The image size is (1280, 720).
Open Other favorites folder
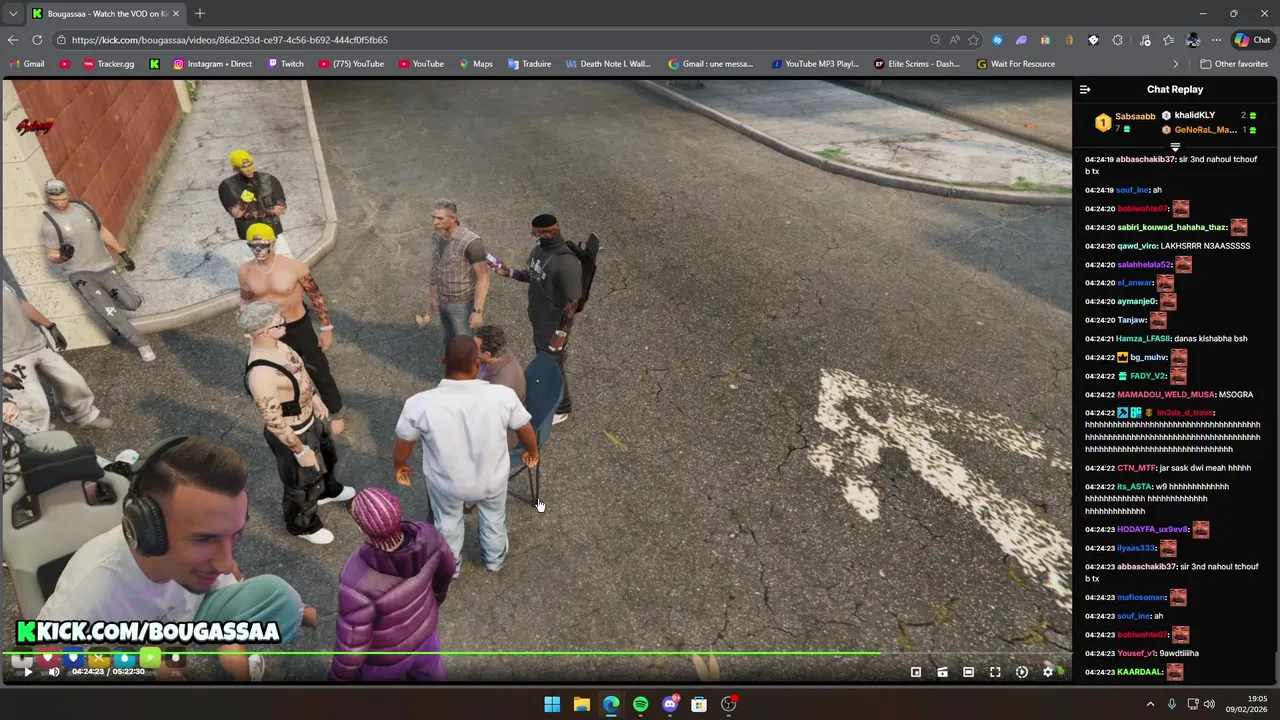[x=1234, y=64]
